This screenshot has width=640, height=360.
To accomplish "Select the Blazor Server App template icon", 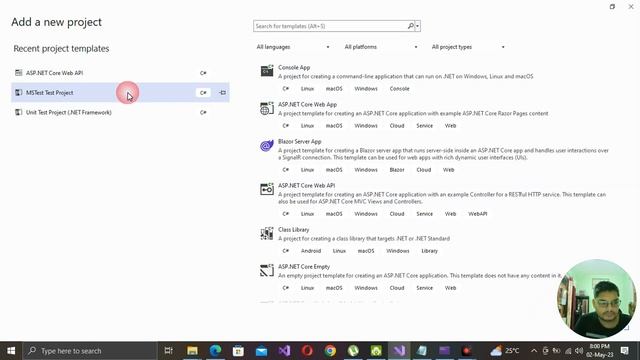I will tap(267, 145).
